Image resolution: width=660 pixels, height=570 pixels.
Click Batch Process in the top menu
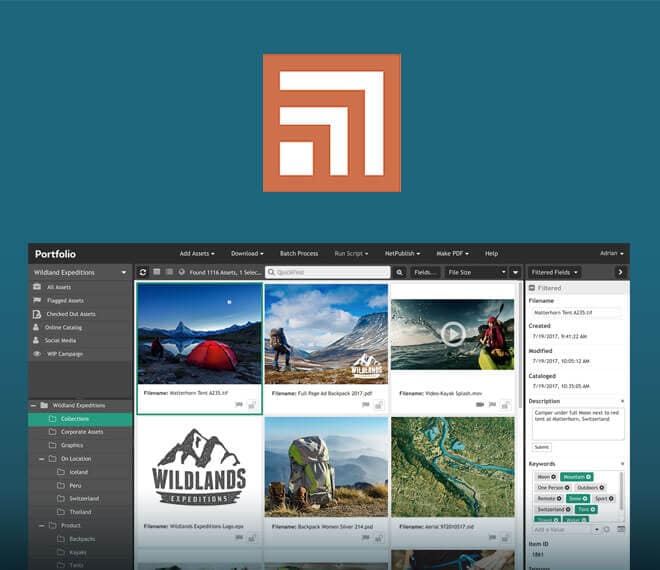[299, 253]
